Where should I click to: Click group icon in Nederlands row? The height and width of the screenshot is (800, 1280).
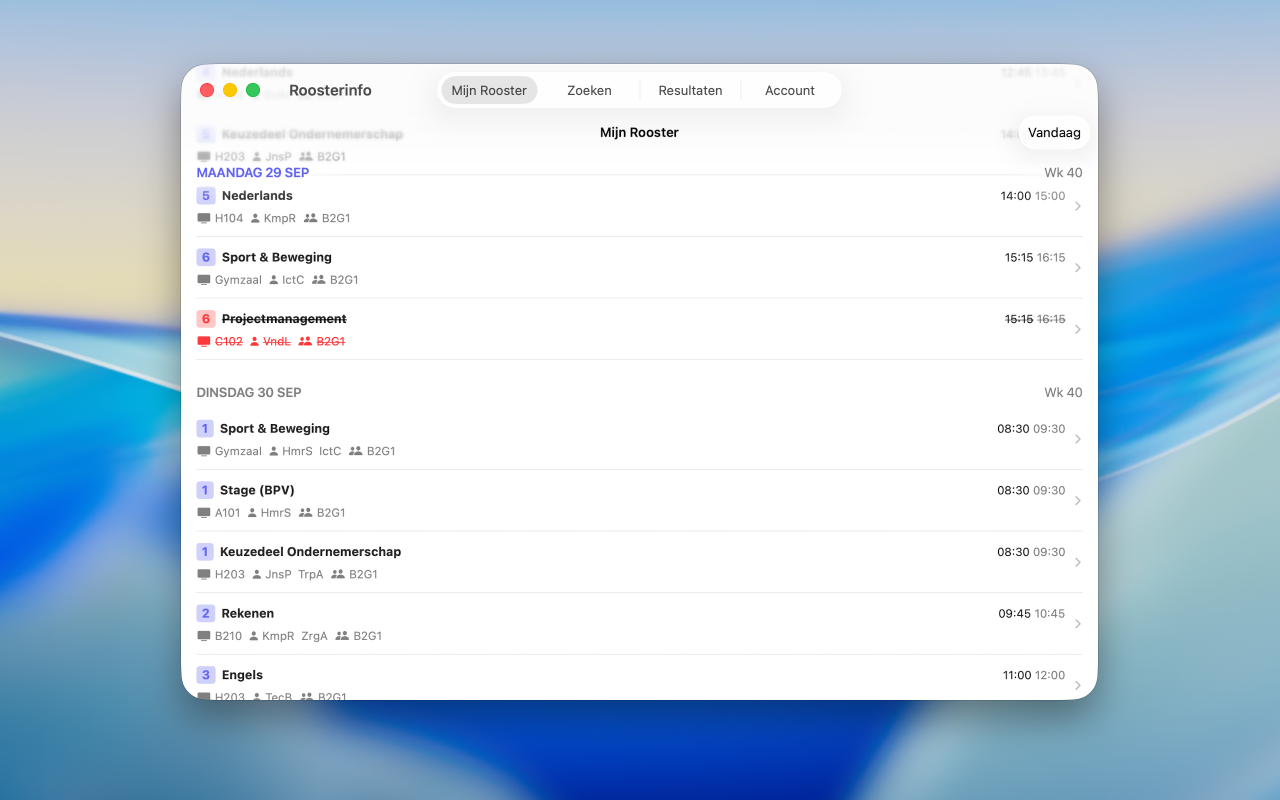(310, 218)
